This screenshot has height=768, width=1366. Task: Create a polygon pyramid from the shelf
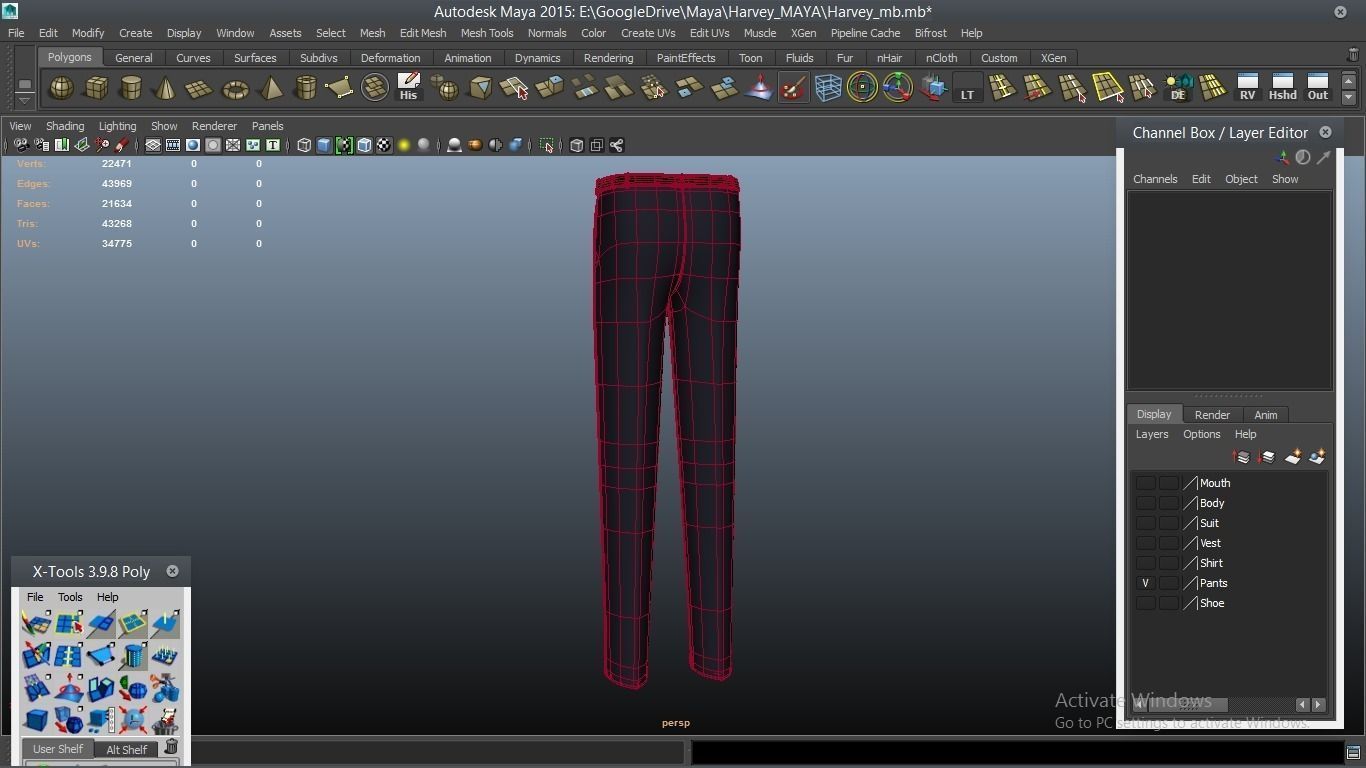click(x=270, y=88)
